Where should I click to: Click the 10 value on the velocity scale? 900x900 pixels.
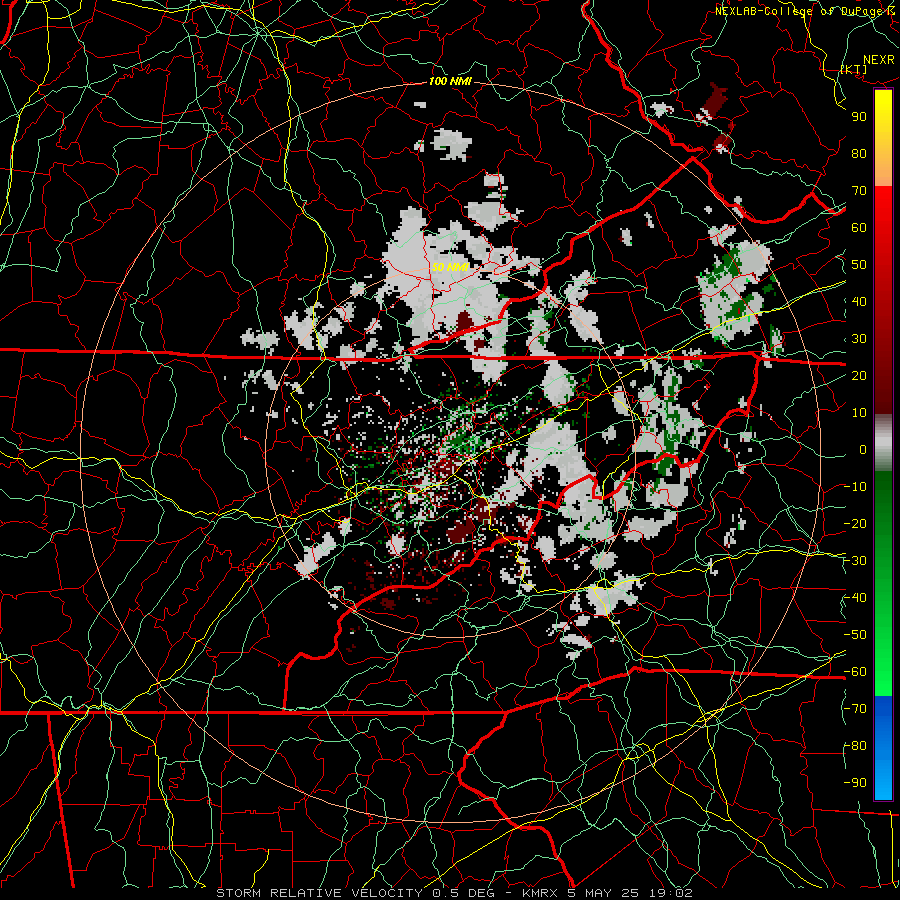coord(859,413)
